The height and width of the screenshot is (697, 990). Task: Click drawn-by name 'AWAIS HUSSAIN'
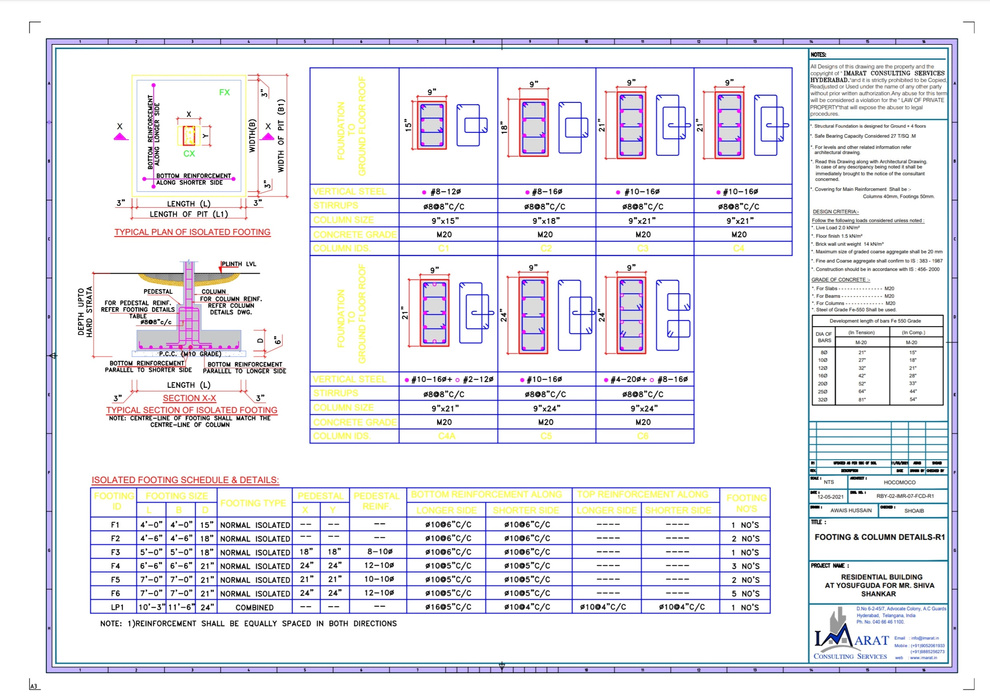pyautogui.click(x=850, y=510)
